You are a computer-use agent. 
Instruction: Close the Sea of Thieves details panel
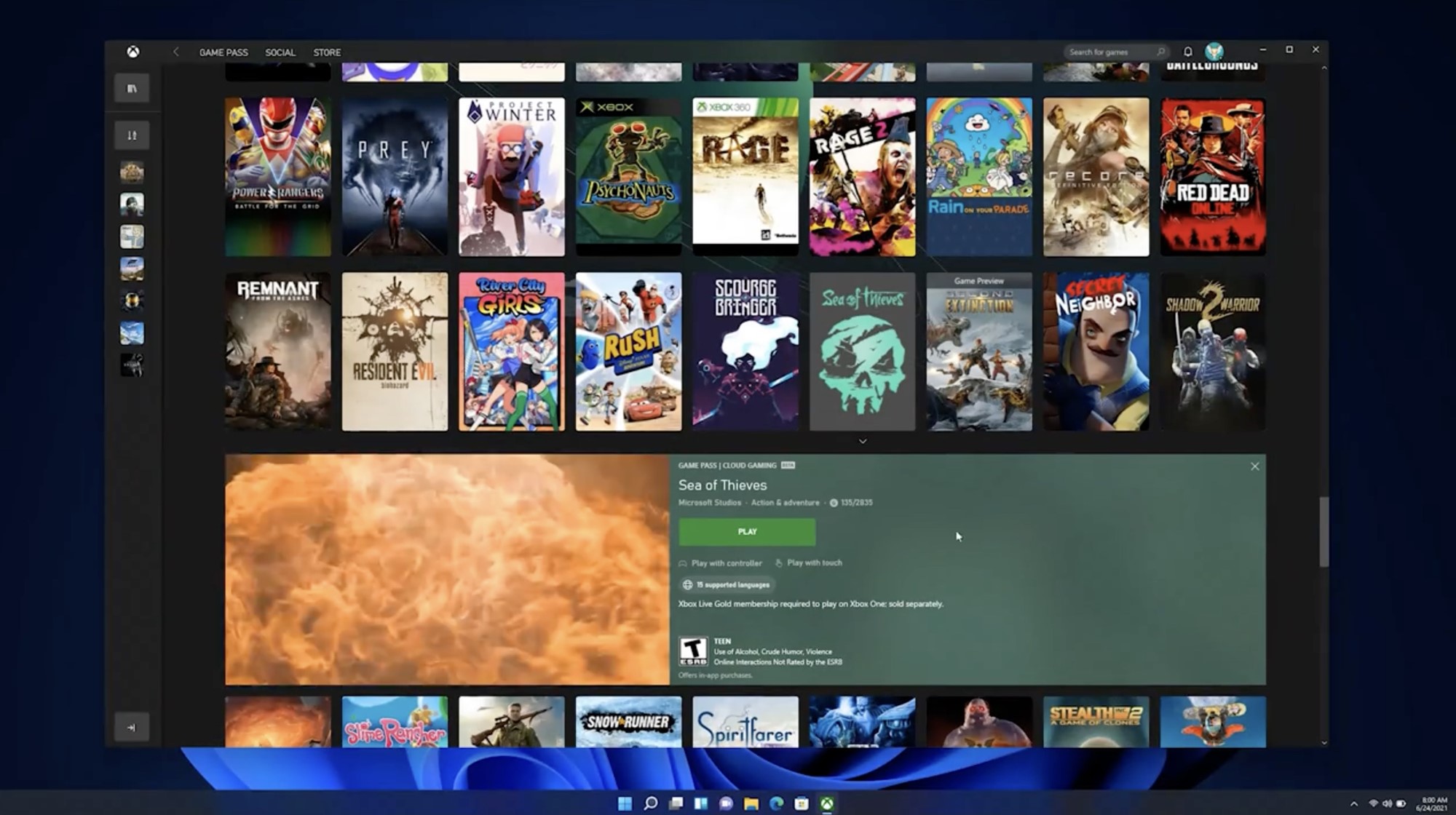(1254, 466)
